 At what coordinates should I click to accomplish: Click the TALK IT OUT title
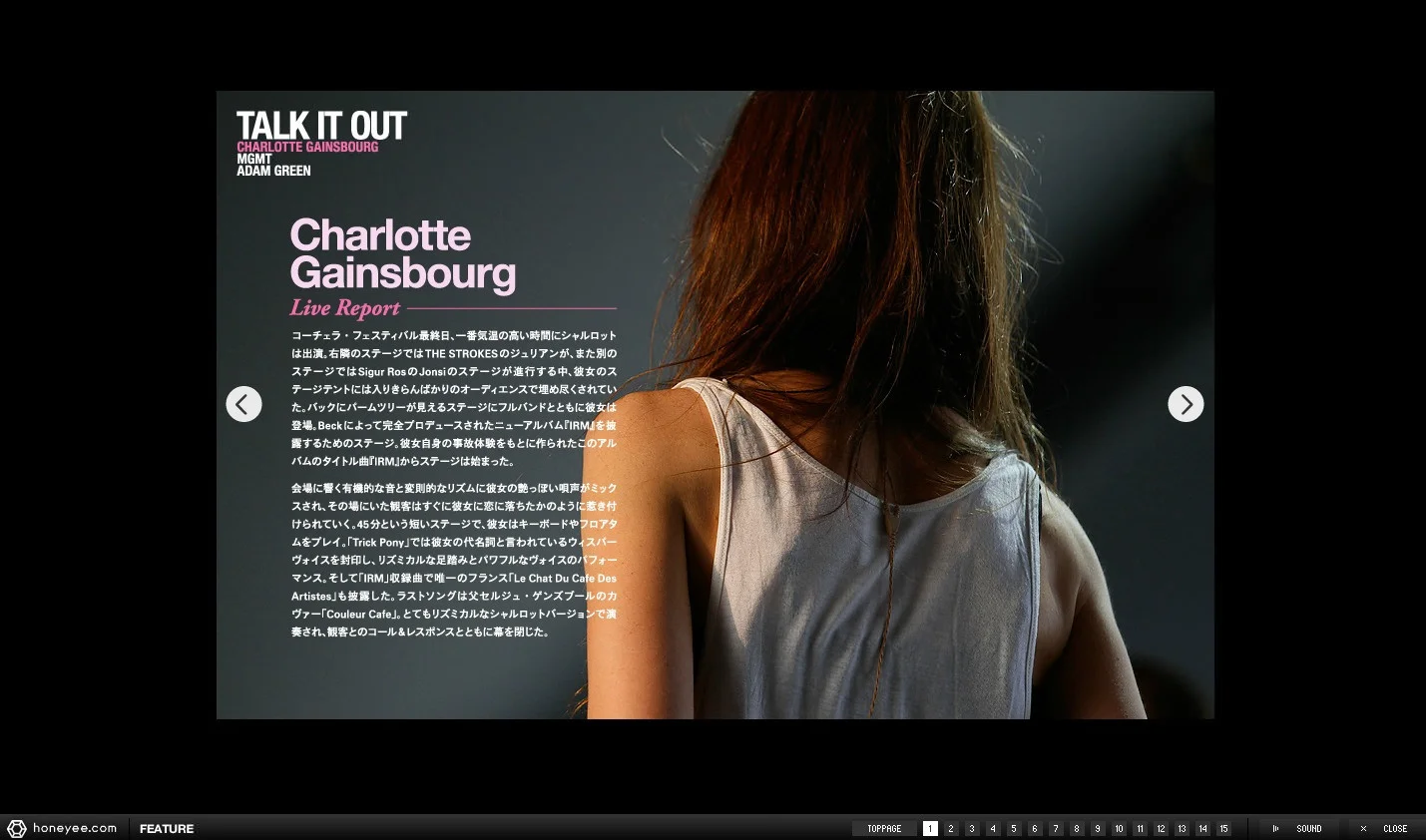point(321,126)
